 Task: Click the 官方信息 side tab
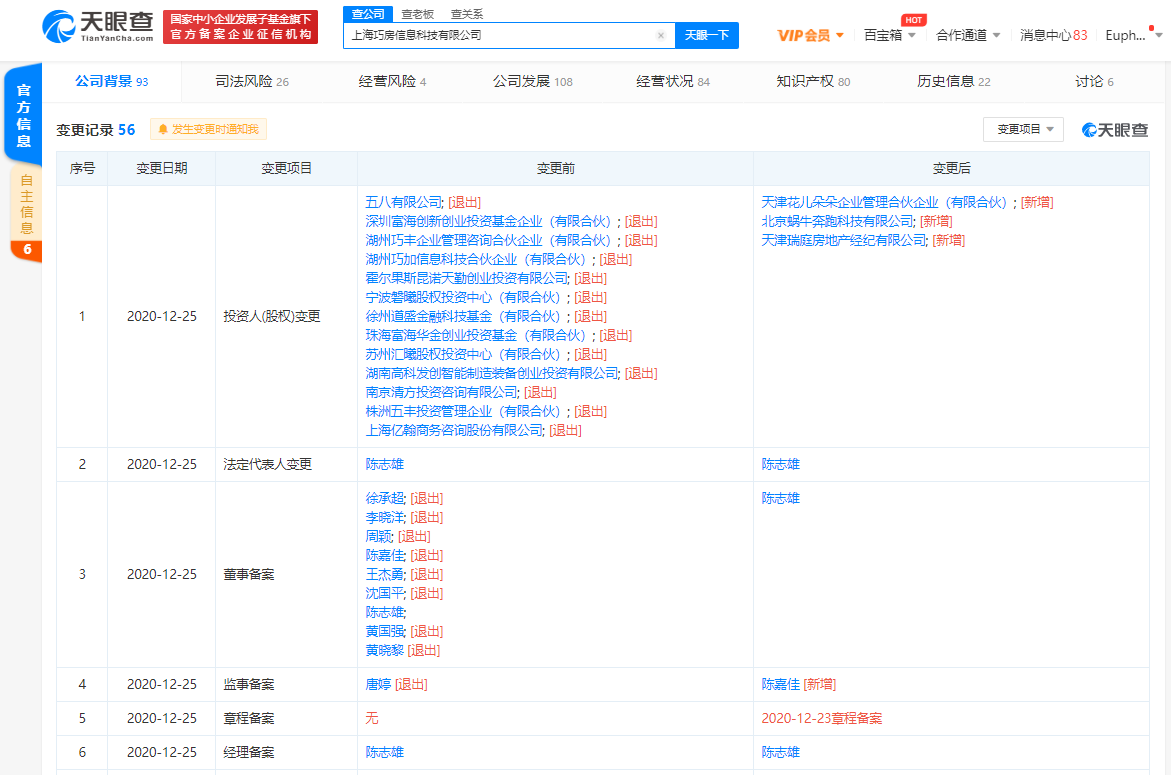(23, 116)
